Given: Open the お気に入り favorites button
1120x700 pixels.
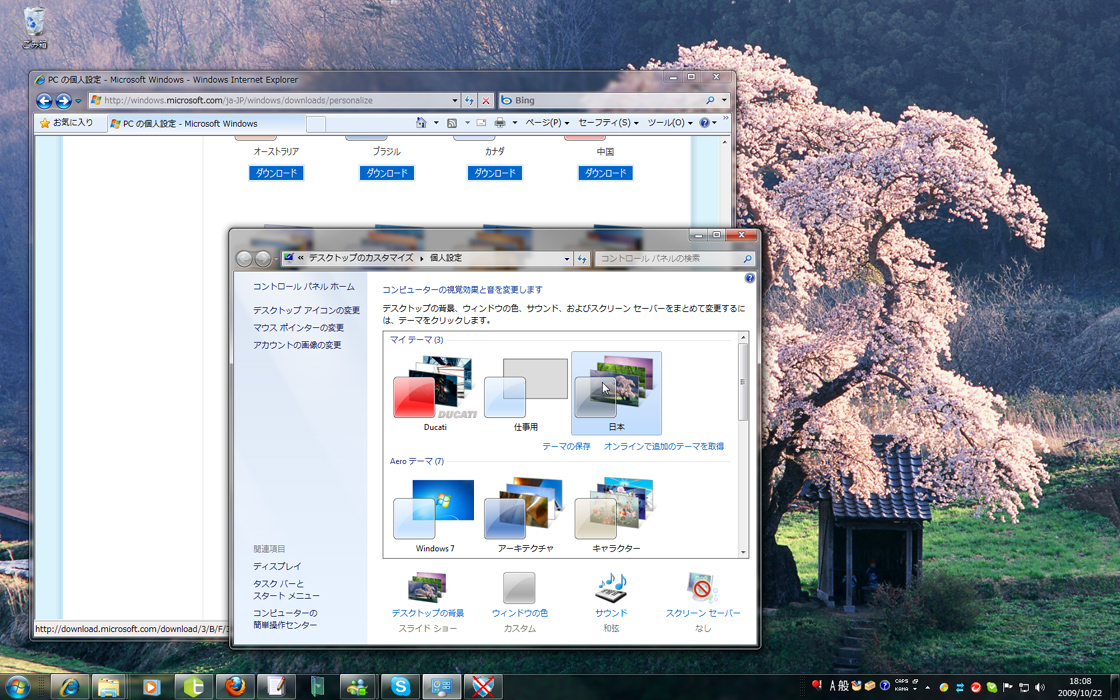Looking at the screenshot, I should (x=66, y=123).
